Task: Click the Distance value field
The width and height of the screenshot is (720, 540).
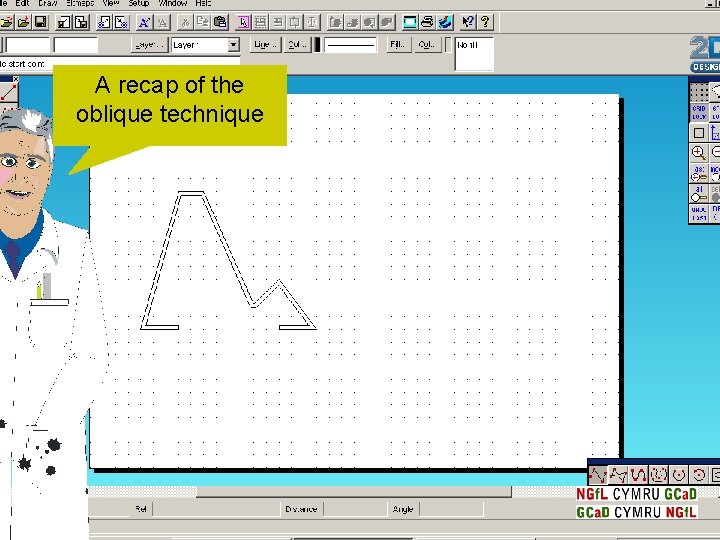Action: tap(356, 509)
